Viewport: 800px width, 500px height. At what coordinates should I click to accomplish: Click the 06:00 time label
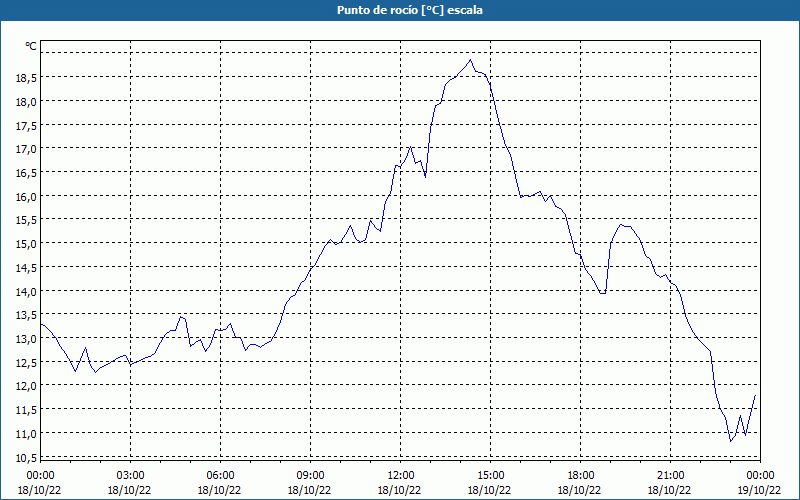click(x=220, y=476)
